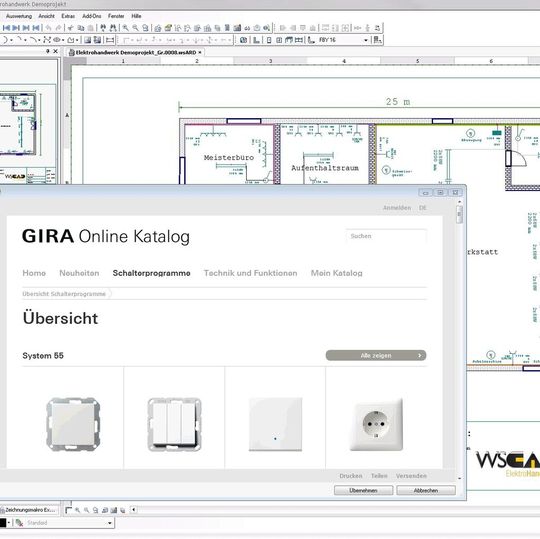The height and width of the screenshot is (539, 540).
Task: Click the Aufenthaltsraum room label
Action: (325, 168)
